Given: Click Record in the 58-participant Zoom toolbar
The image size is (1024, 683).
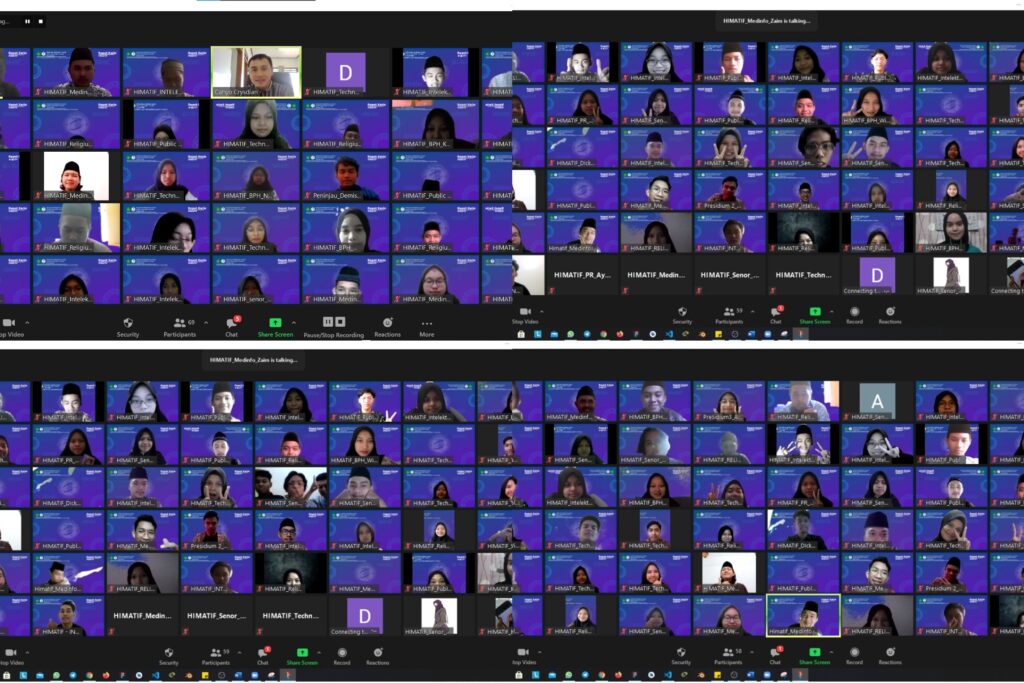Looking at the screenshot, I should [x=853, y=656].
